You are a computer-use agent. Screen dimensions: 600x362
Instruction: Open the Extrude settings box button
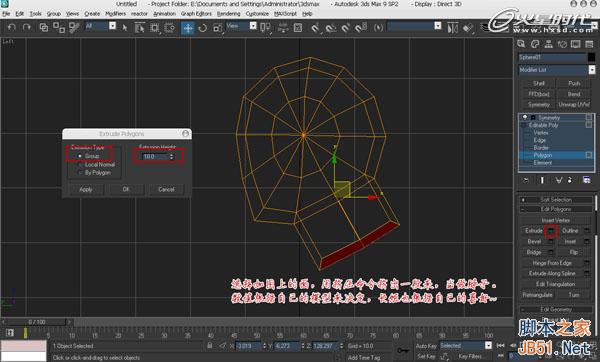551,231
